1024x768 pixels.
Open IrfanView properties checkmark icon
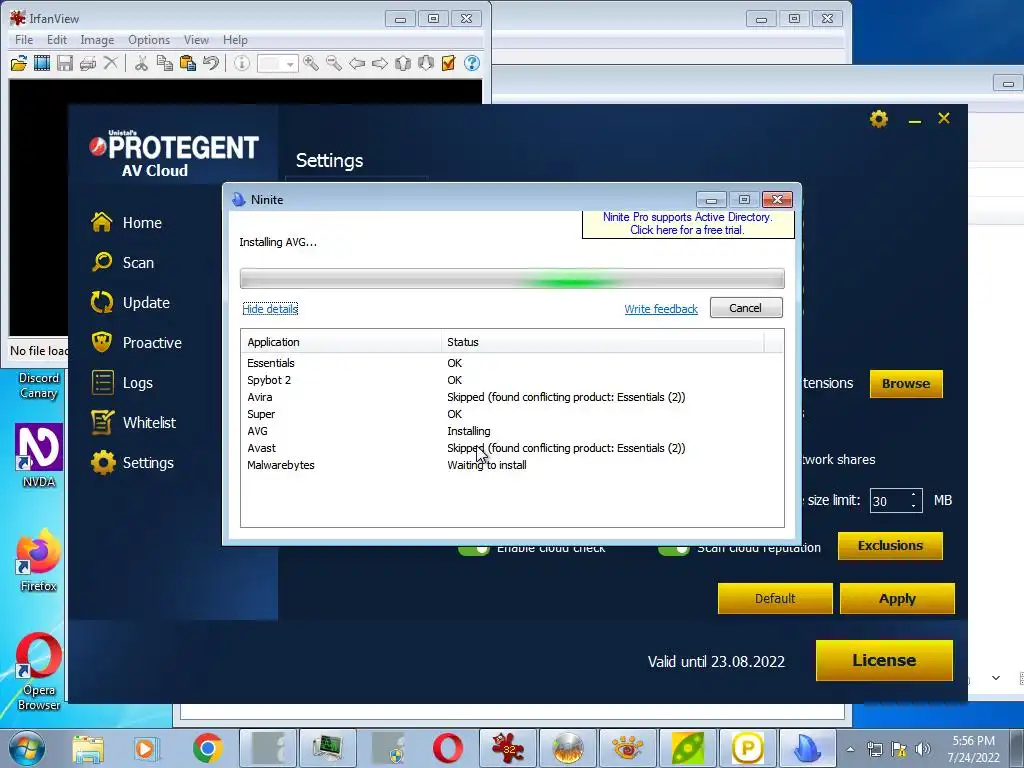(x=449, y=63)
